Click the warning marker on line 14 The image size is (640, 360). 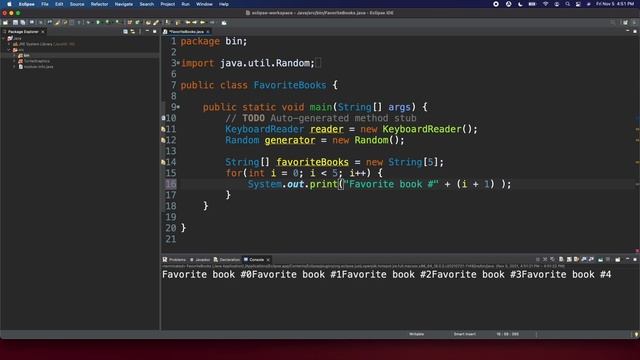(163, 162)
